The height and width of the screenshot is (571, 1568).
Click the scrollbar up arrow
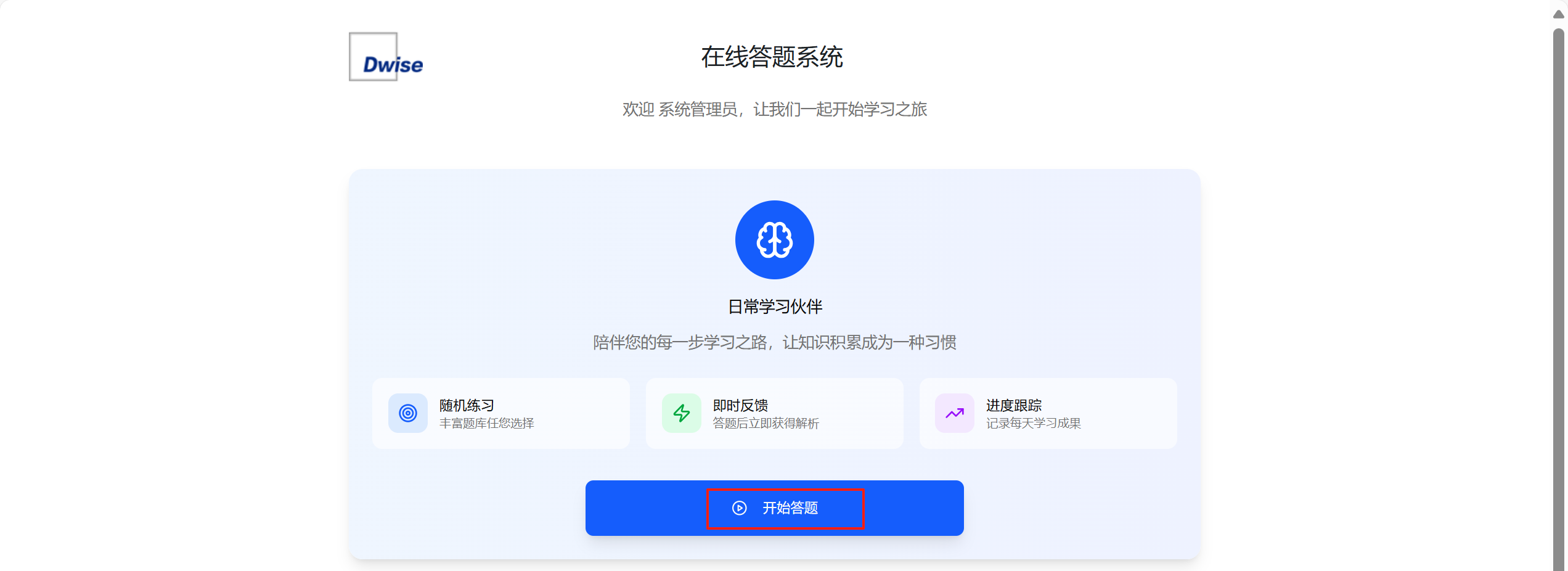(x=1559, y=14)
